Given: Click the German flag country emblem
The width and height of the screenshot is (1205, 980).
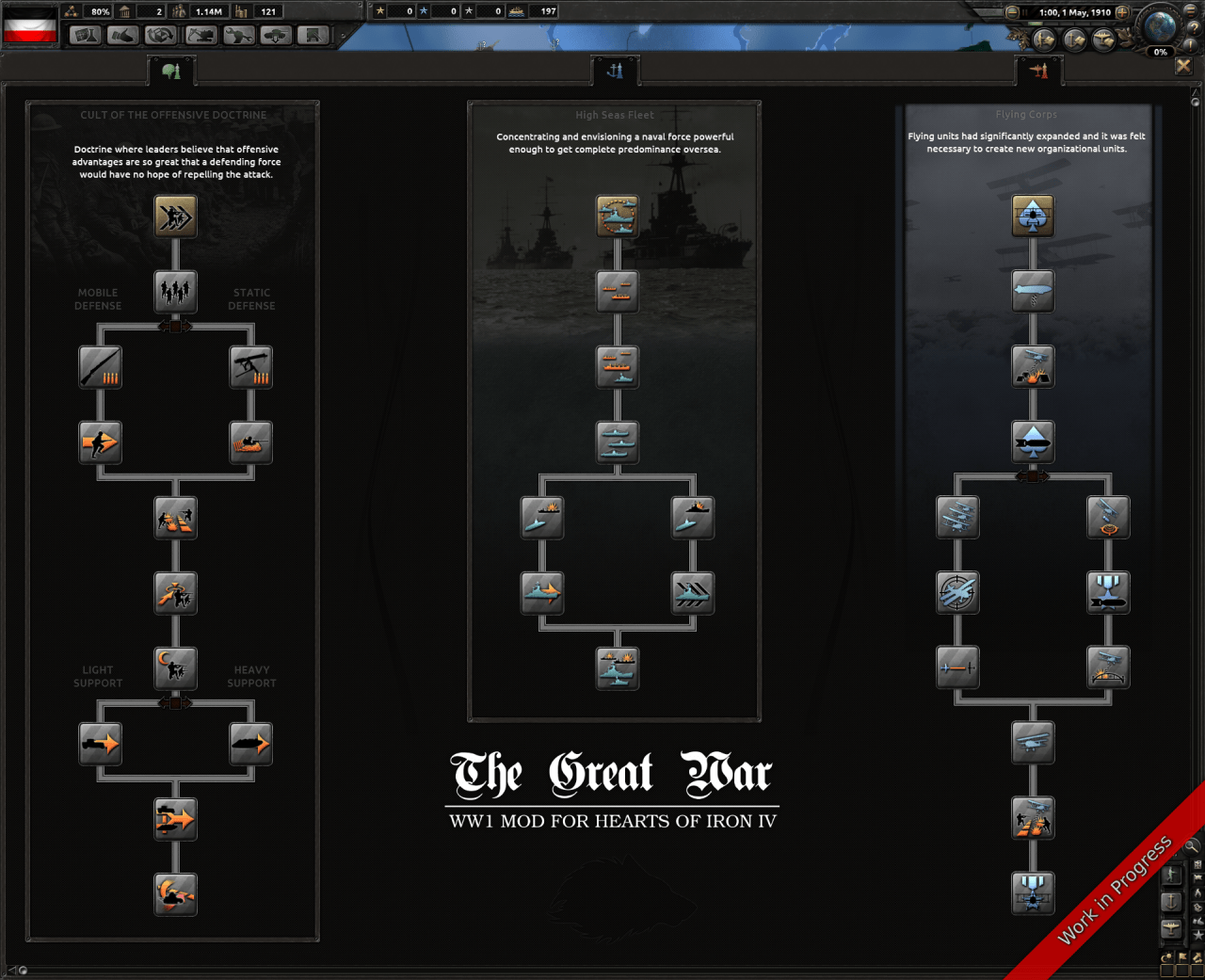Looking at the screenshot, I should pyautogui.click(x=30, y=25).
